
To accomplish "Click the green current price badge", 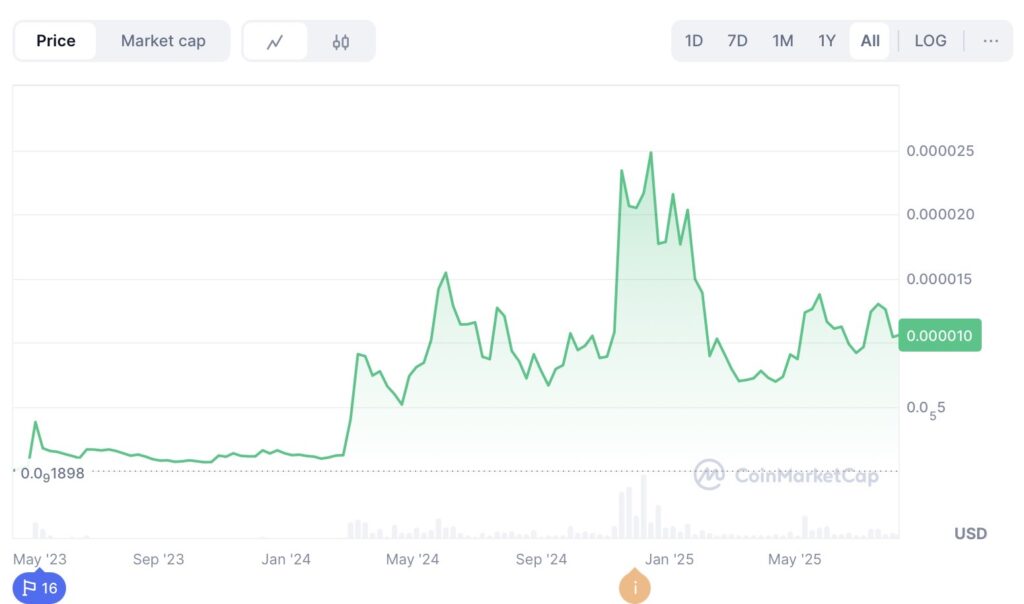I will [x=940, y=336].
